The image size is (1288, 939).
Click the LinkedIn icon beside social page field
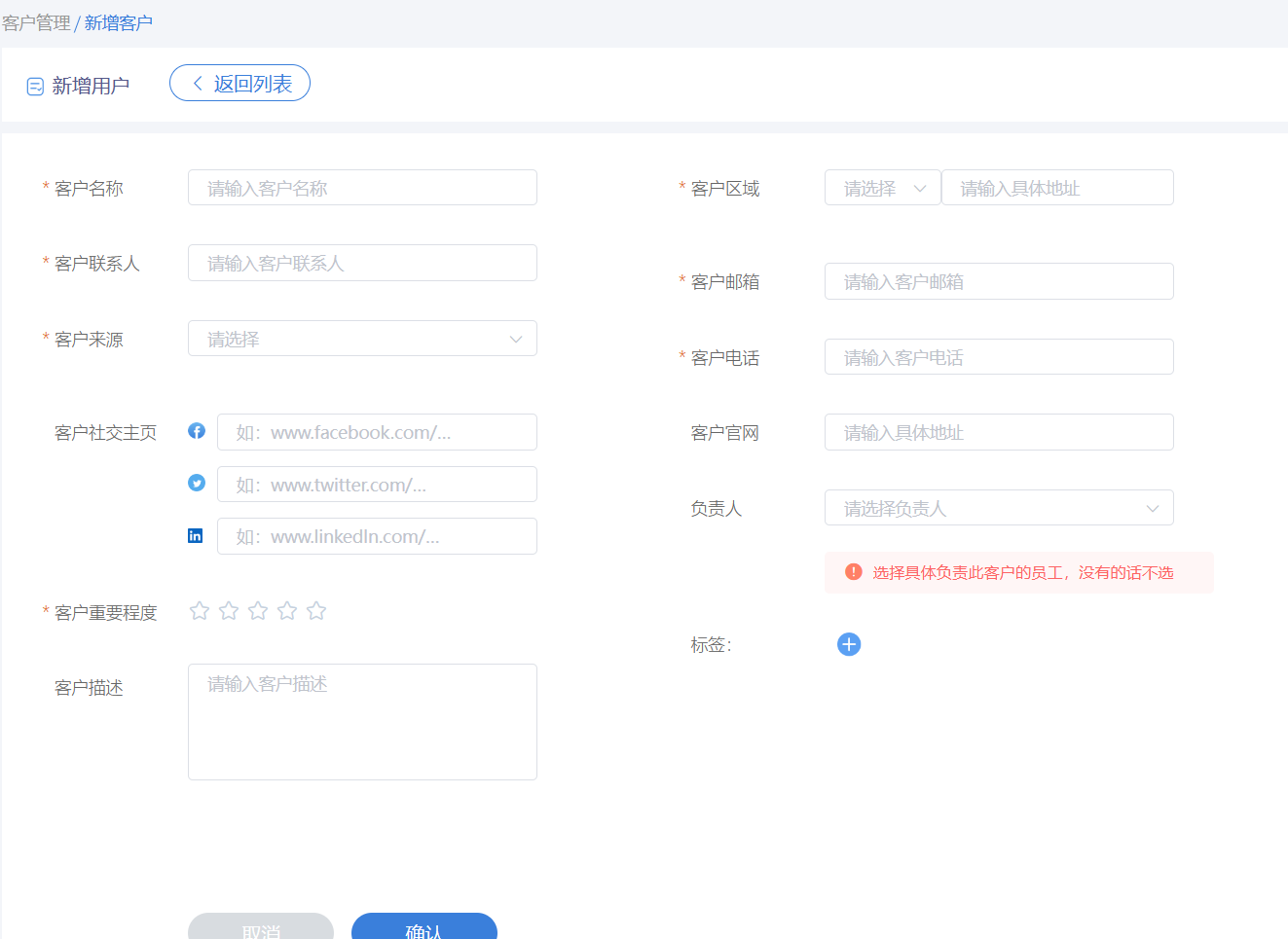coord(196,535)
